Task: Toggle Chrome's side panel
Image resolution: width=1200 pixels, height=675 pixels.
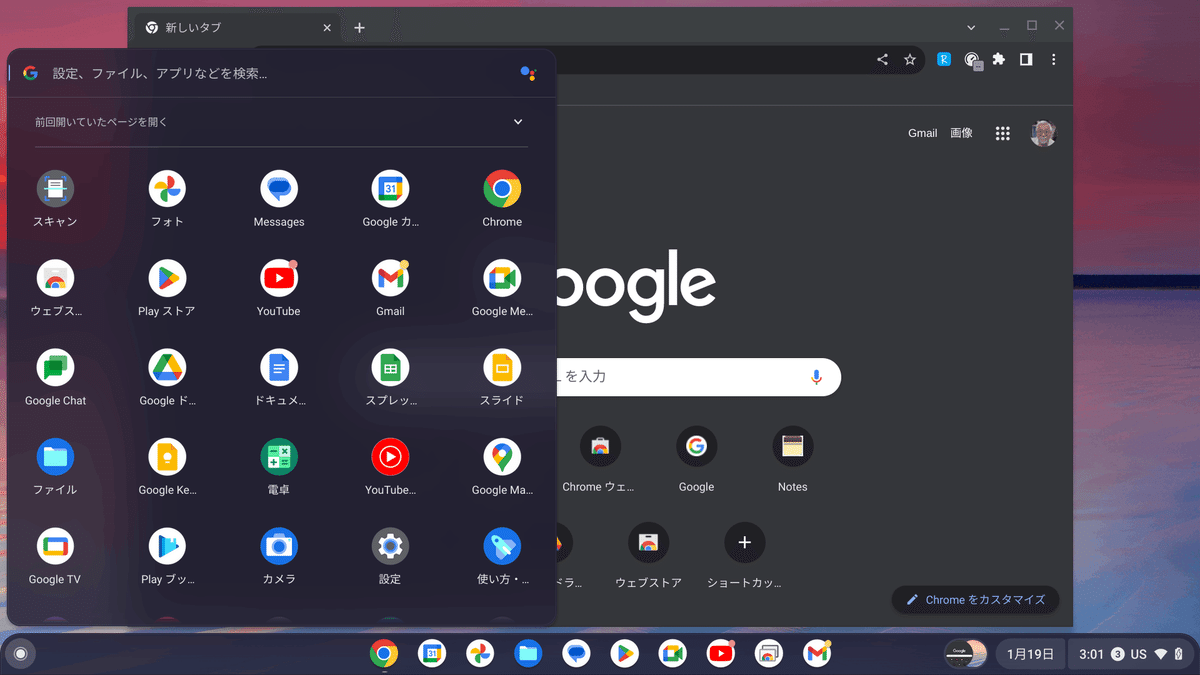Action: point(1026,60)
